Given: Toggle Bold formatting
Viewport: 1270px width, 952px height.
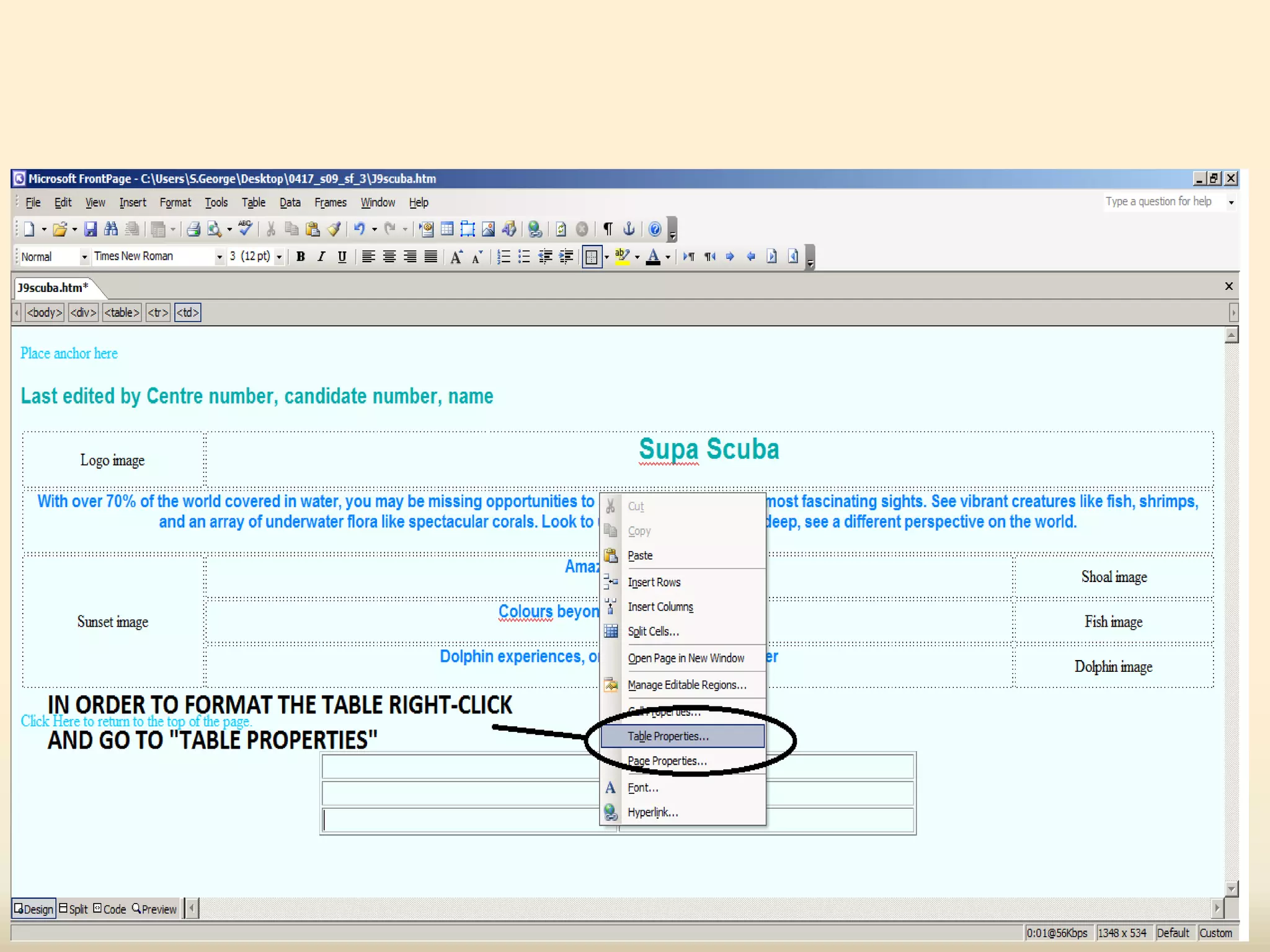Looking at the screenshot, I should (x=301, y=257).
